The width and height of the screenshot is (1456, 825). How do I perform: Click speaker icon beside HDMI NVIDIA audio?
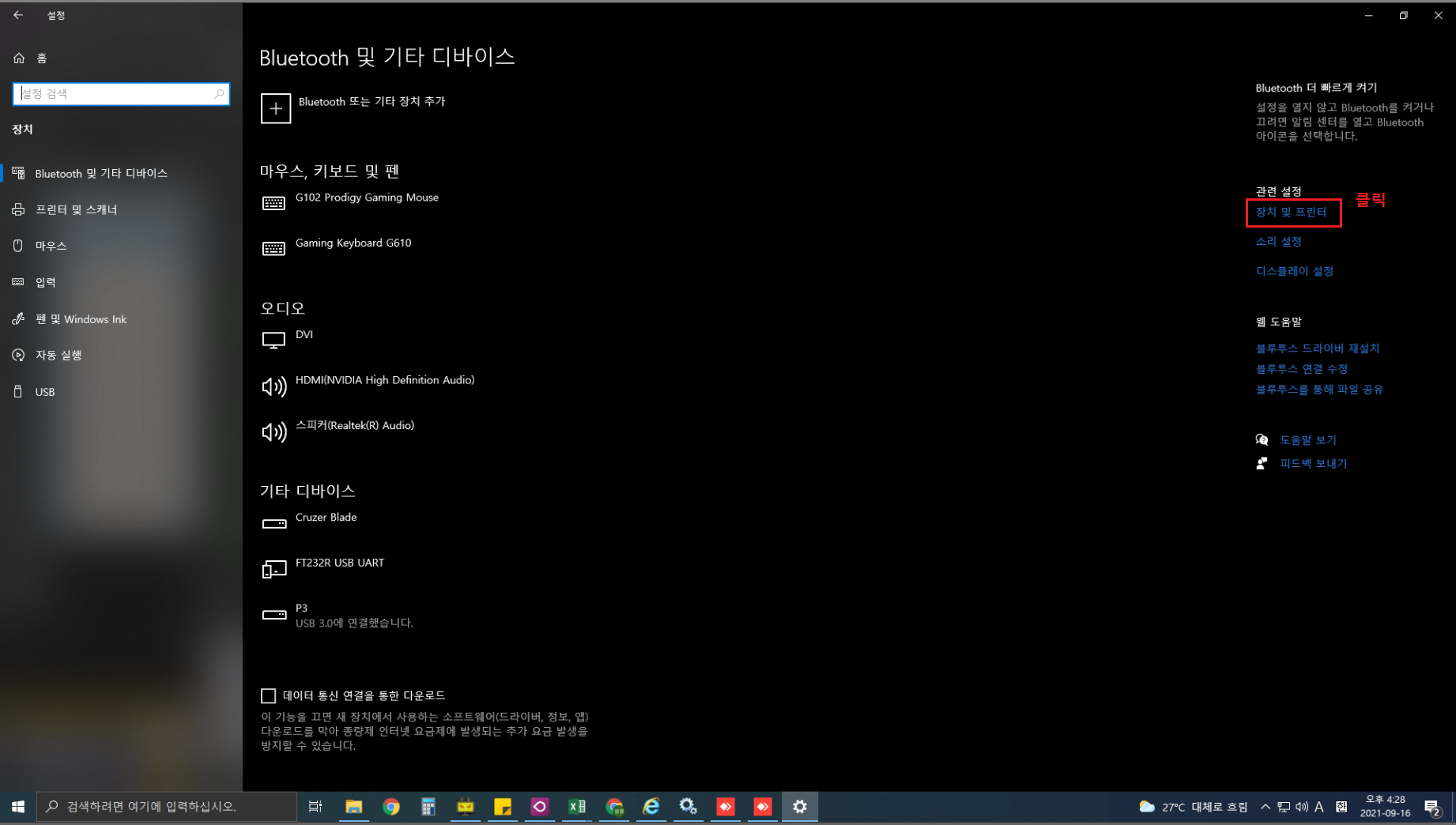click(x=273, y=386)
